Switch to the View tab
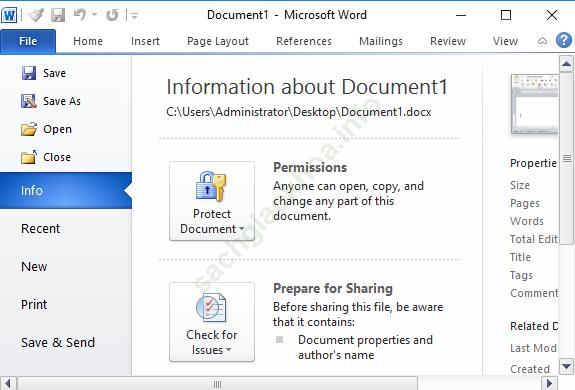The height and width of the screenshot is (390, 575). tap(505, 41)
